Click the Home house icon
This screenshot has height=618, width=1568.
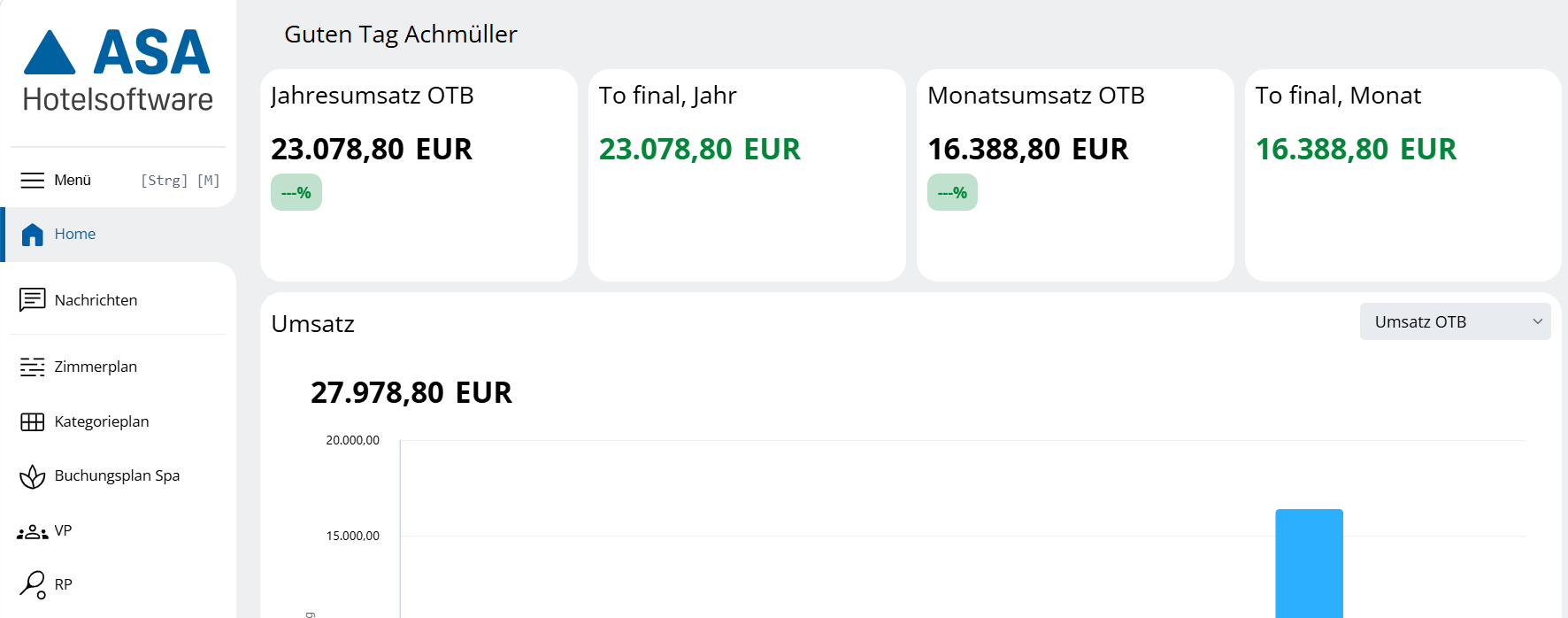[33, 235]
